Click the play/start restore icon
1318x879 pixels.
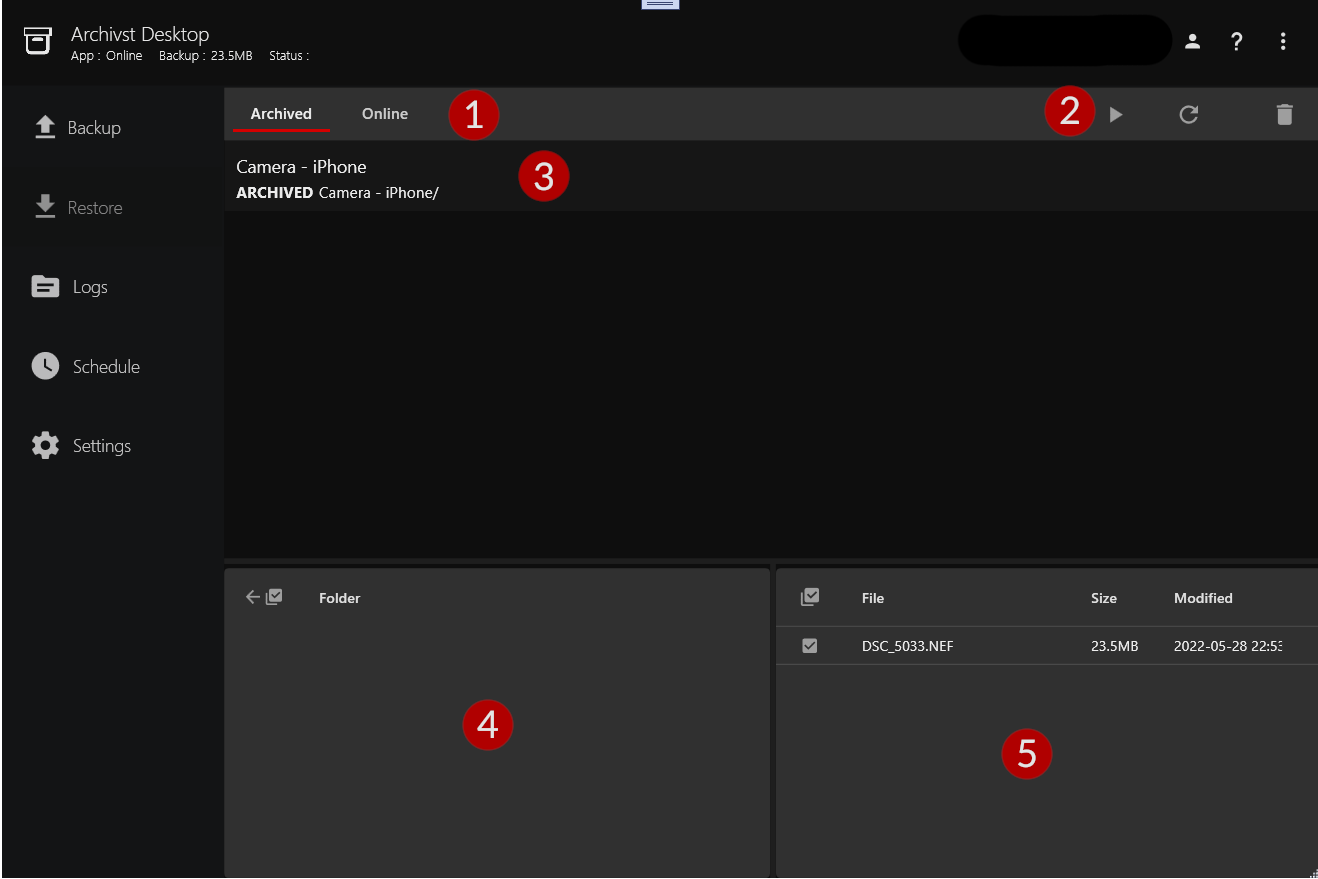tap(1116, 115)
